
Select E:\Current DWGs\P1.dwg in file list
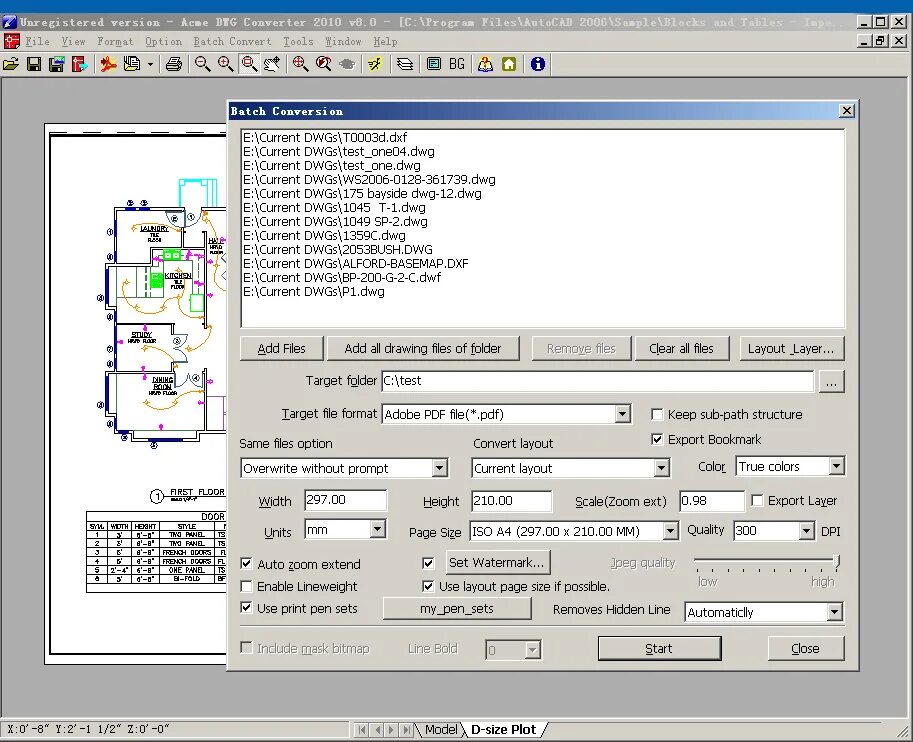click(314, 291)
